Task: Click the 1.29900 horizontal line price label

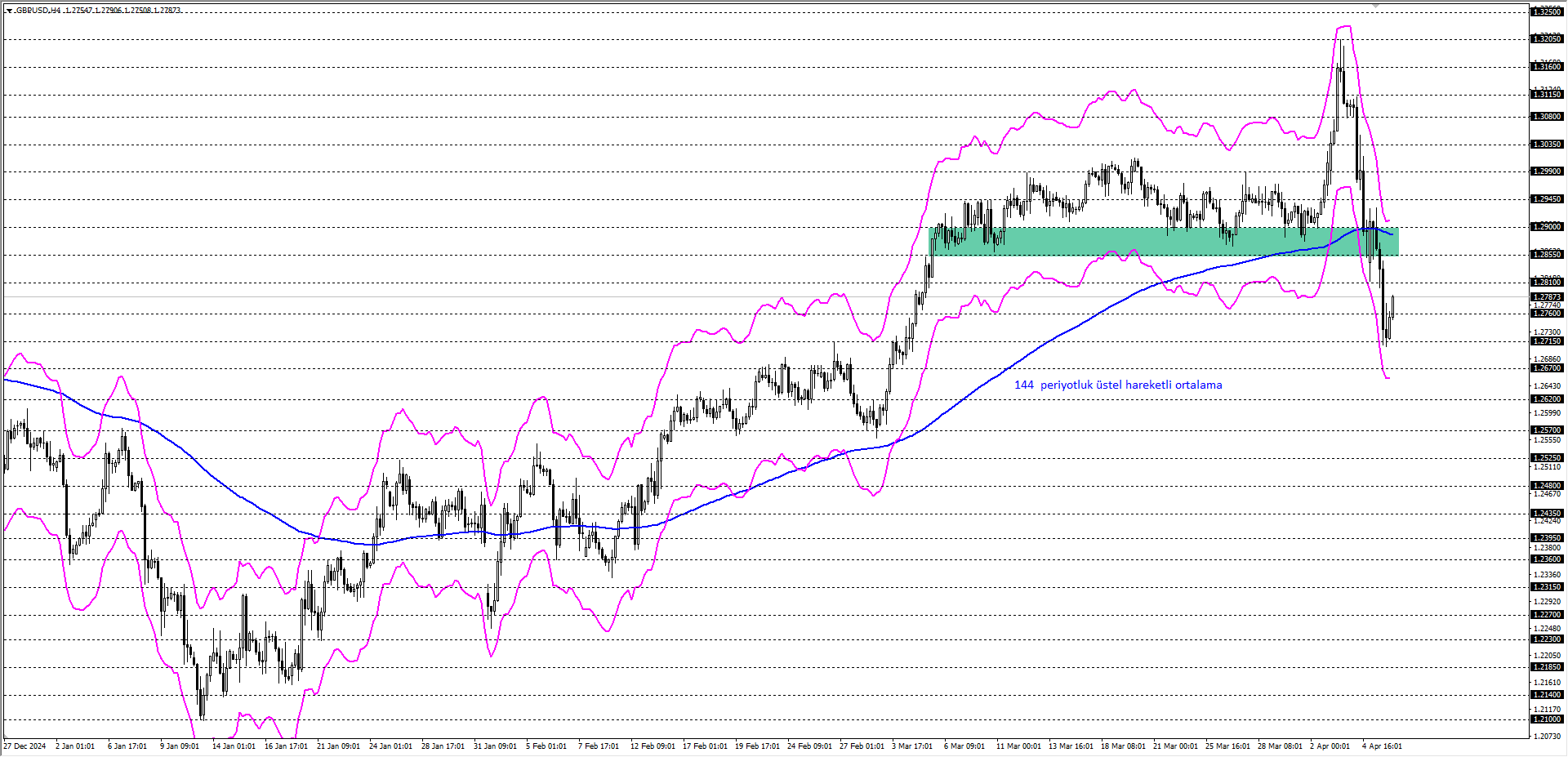Action: (1547, 171)
